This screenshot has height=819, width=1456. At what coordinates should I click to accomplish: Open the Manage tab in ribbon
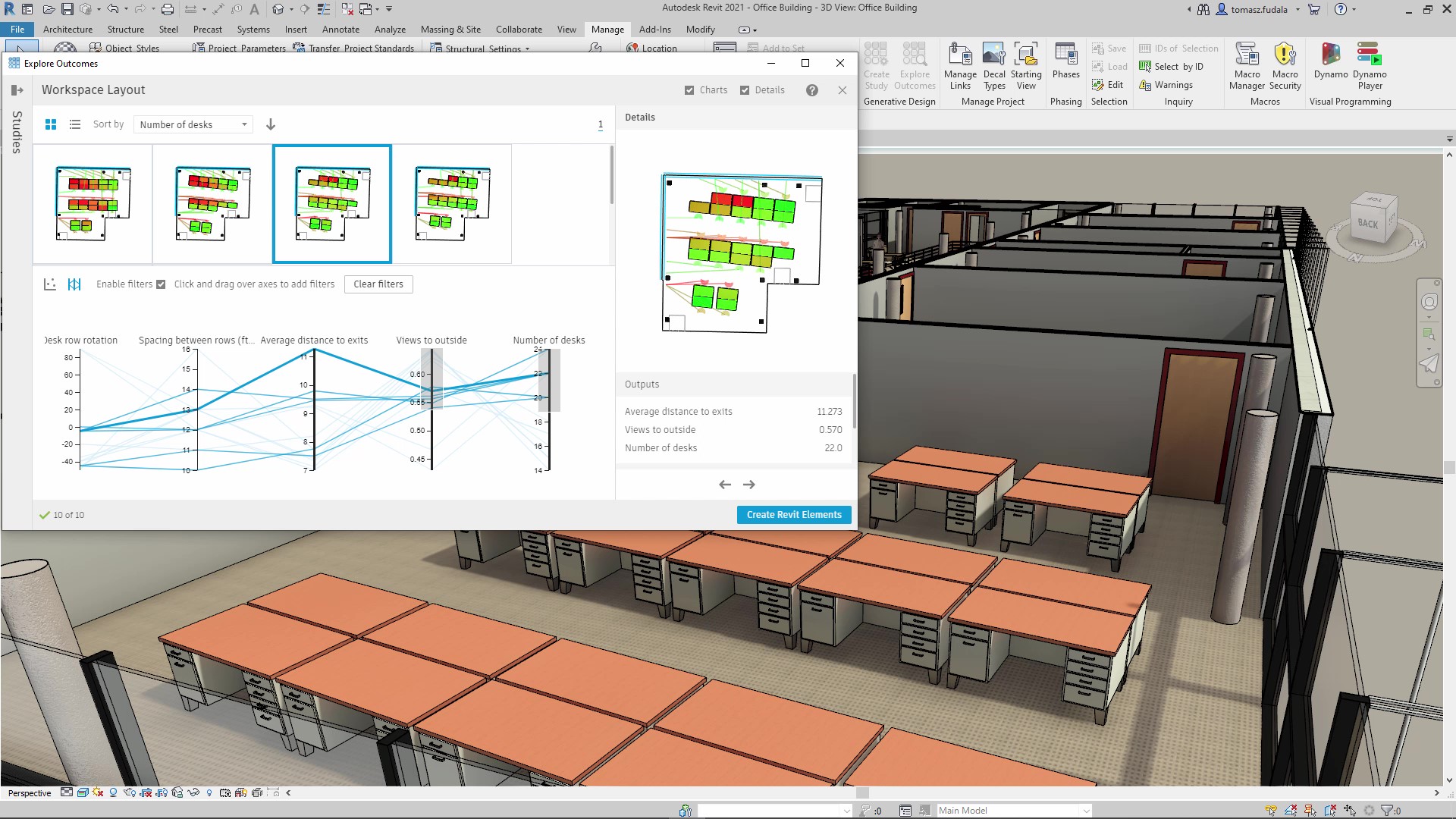pos(607,29)
